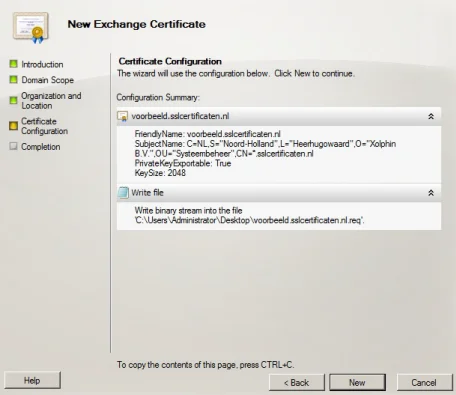
Task: Click the New Exchange Certificate title
Action: (137, 24)
